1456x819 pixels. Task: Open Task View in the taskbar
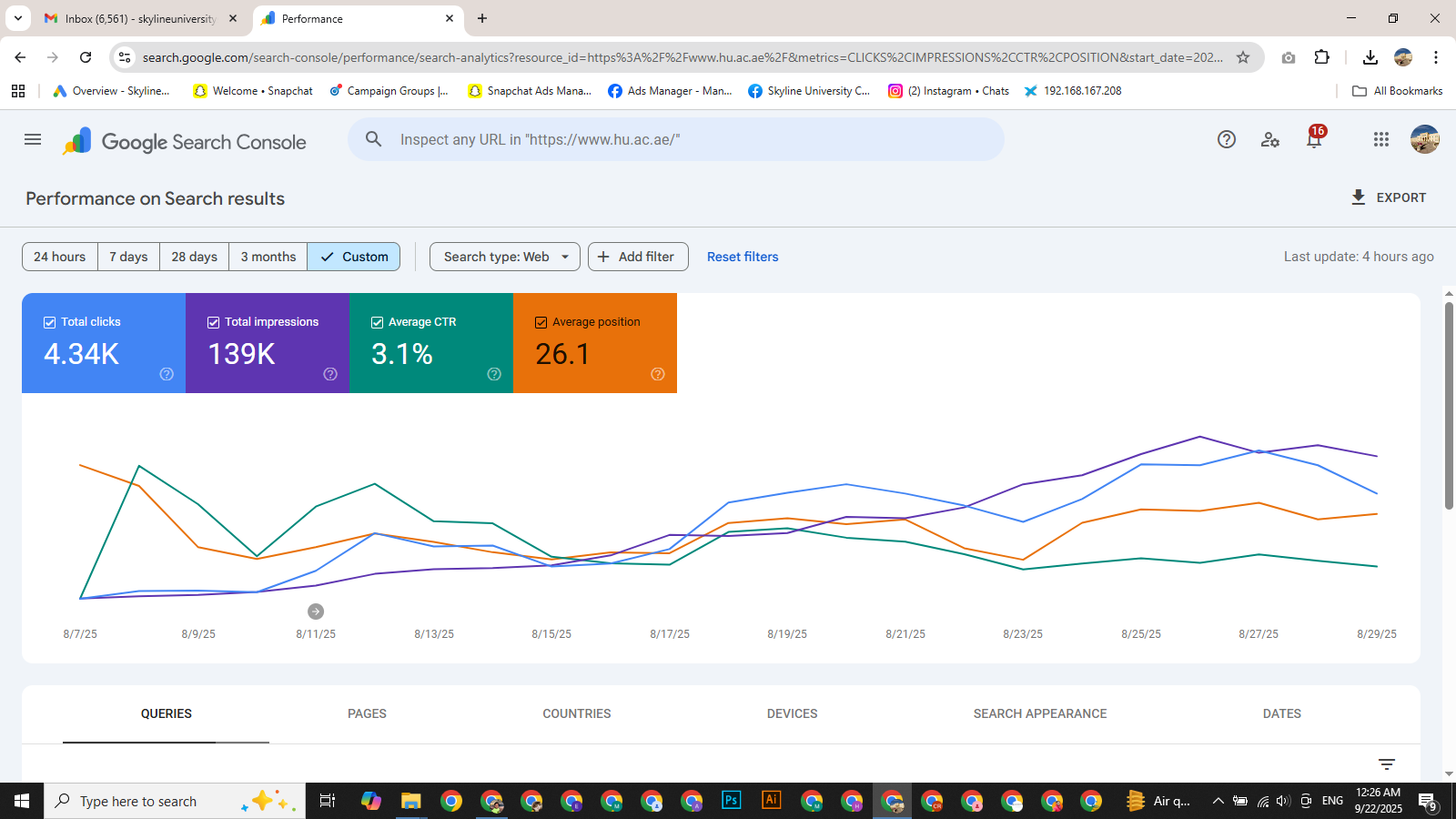click(328, 801)
